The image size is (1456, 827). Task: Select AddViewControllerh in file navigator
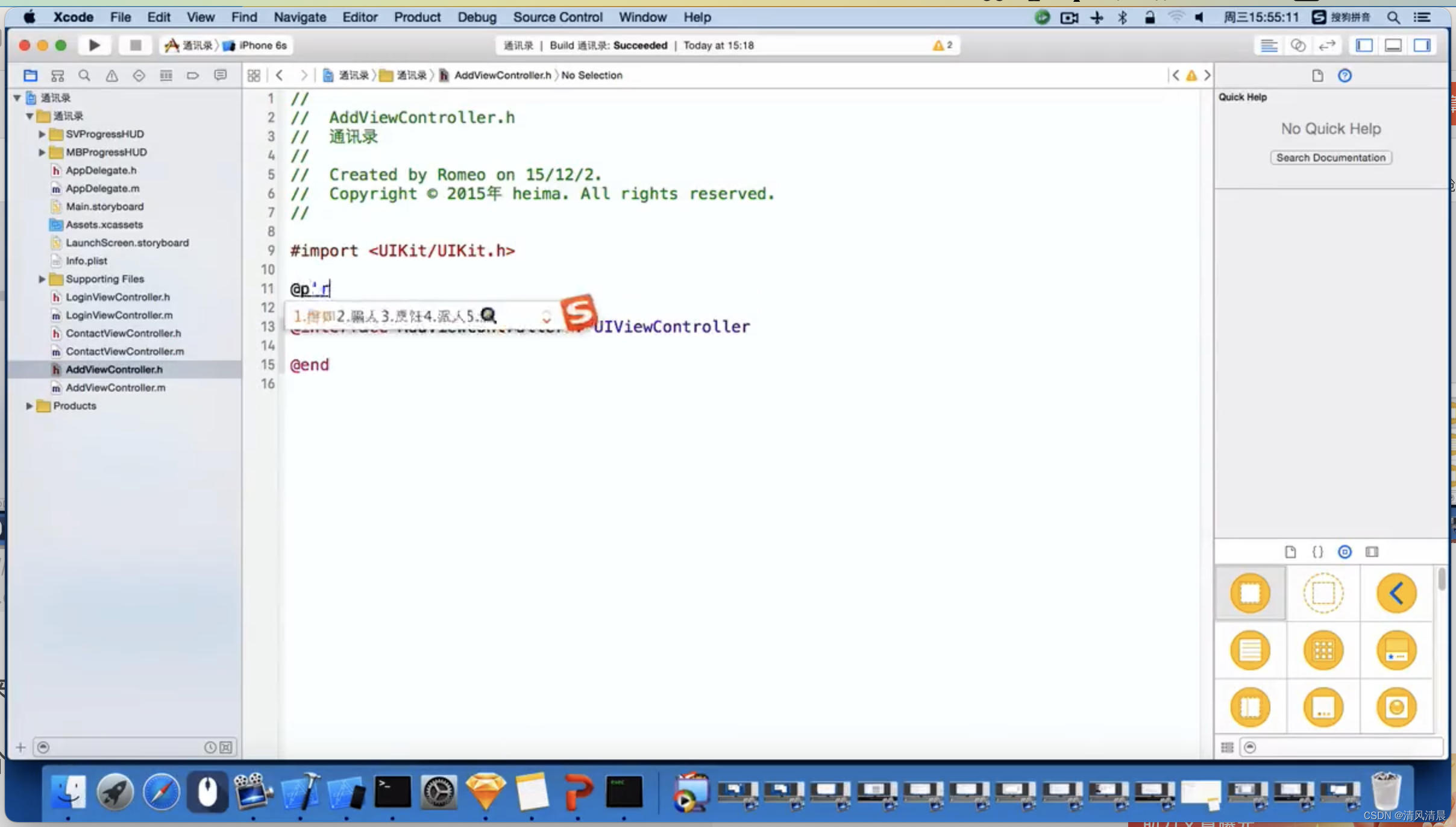113,369
